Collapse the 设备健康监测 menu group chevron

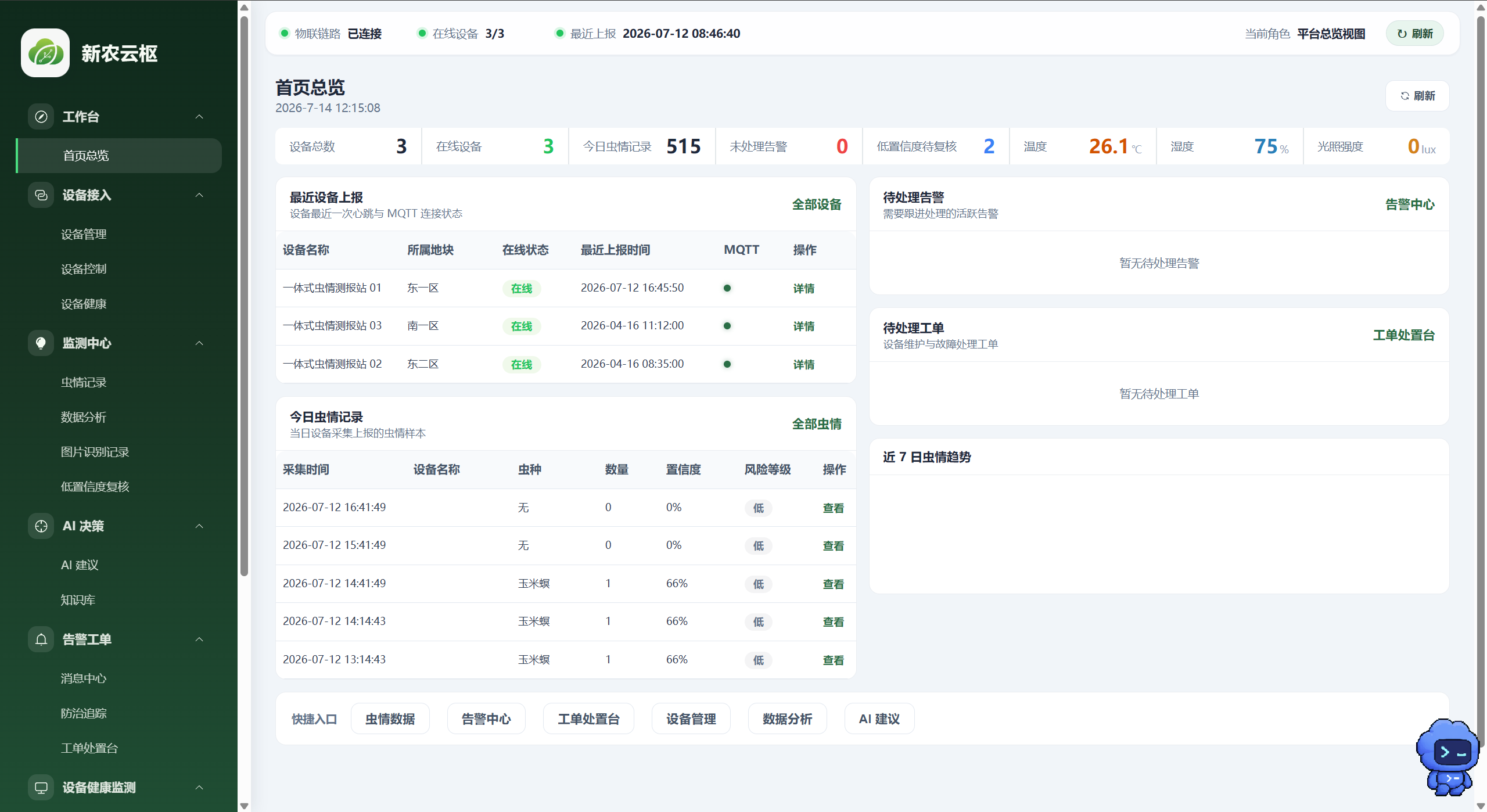tap(199, 788)
